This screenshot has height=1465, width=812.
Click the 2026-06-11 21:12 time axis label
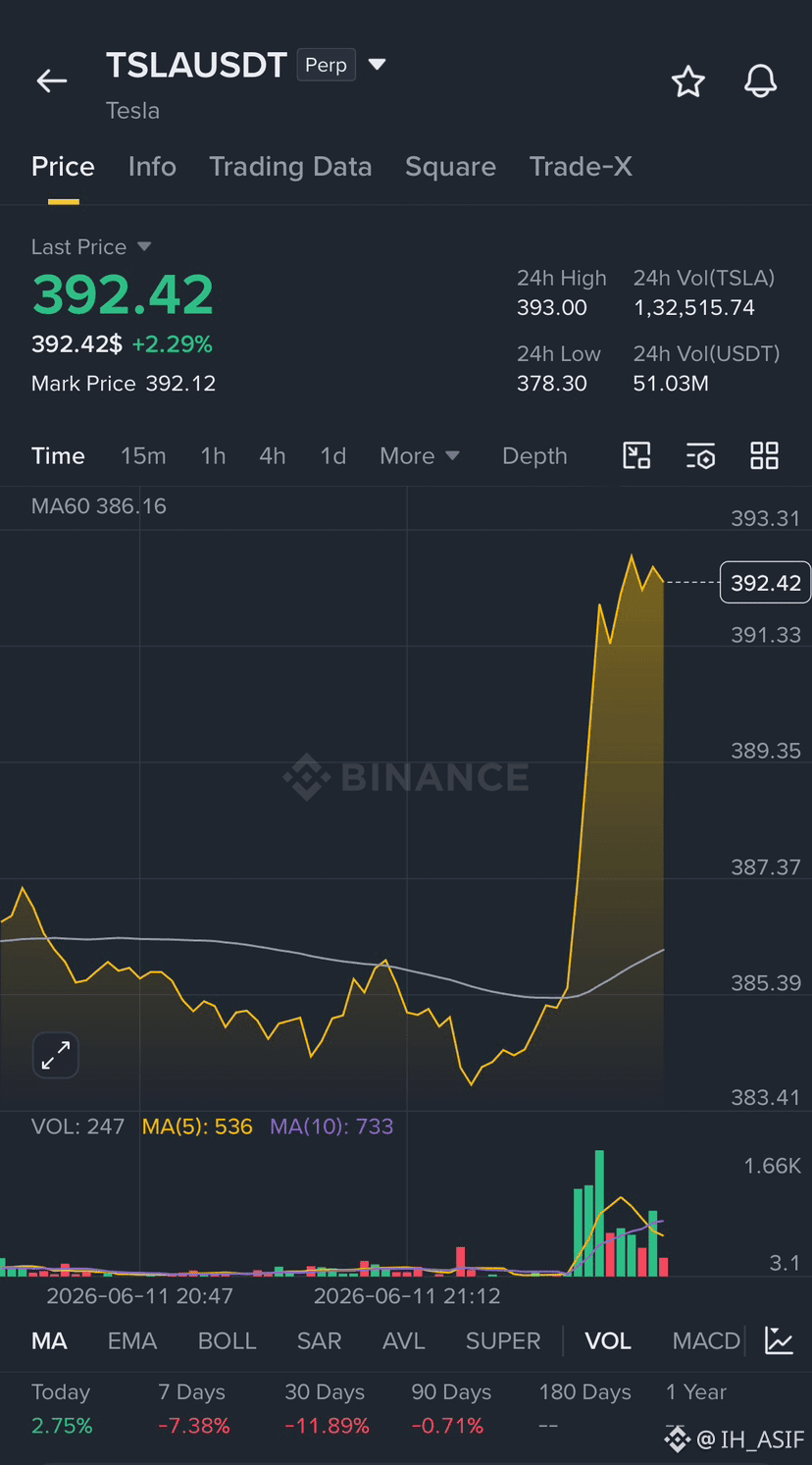pyautogui.click(x=407, y=1296)
